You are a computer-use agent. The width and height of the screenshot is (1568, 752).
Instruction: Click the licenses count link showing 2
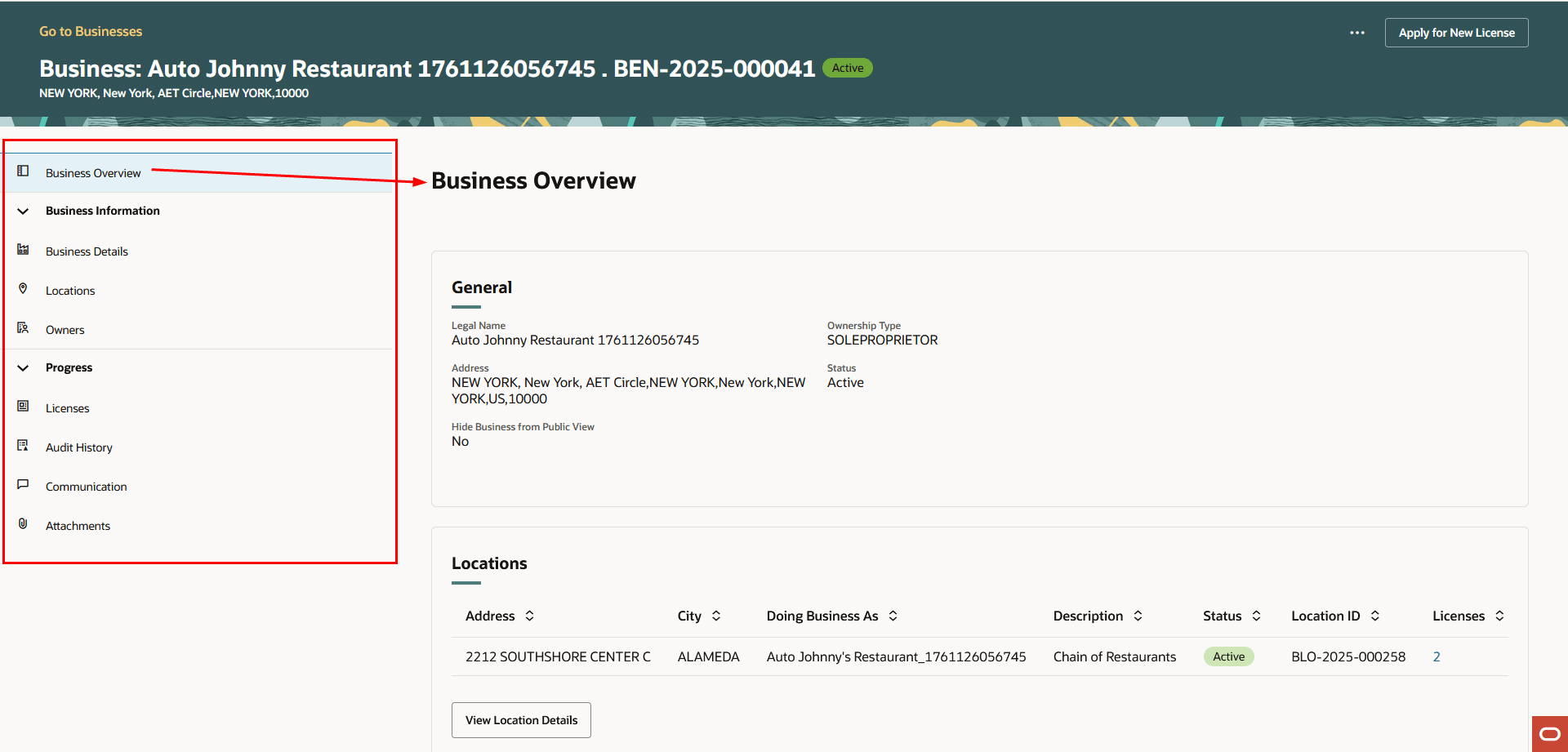tap(1437, 656)
